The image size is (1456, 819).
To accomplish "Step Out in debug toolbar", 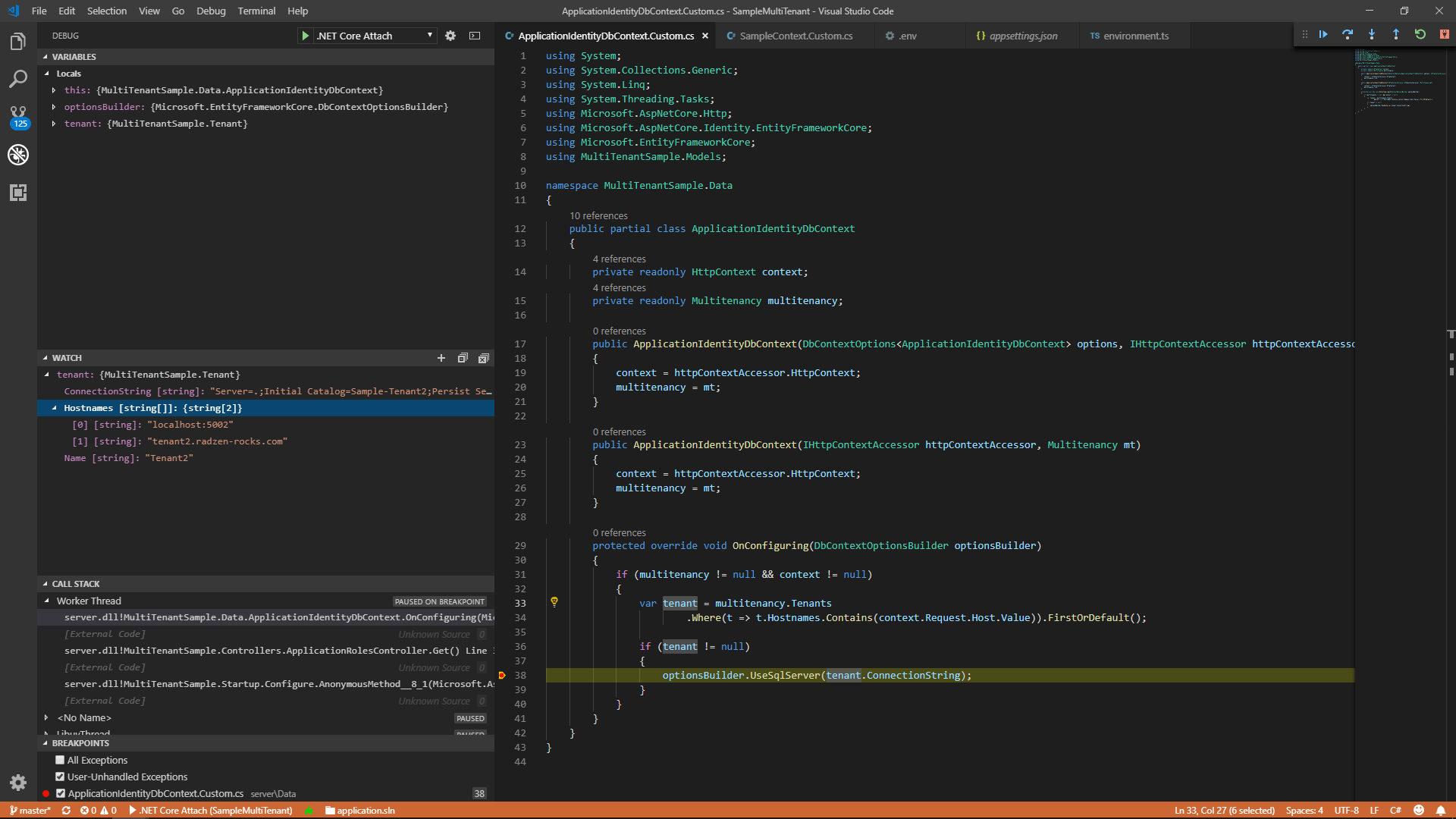I will [x=1396, y=35].
